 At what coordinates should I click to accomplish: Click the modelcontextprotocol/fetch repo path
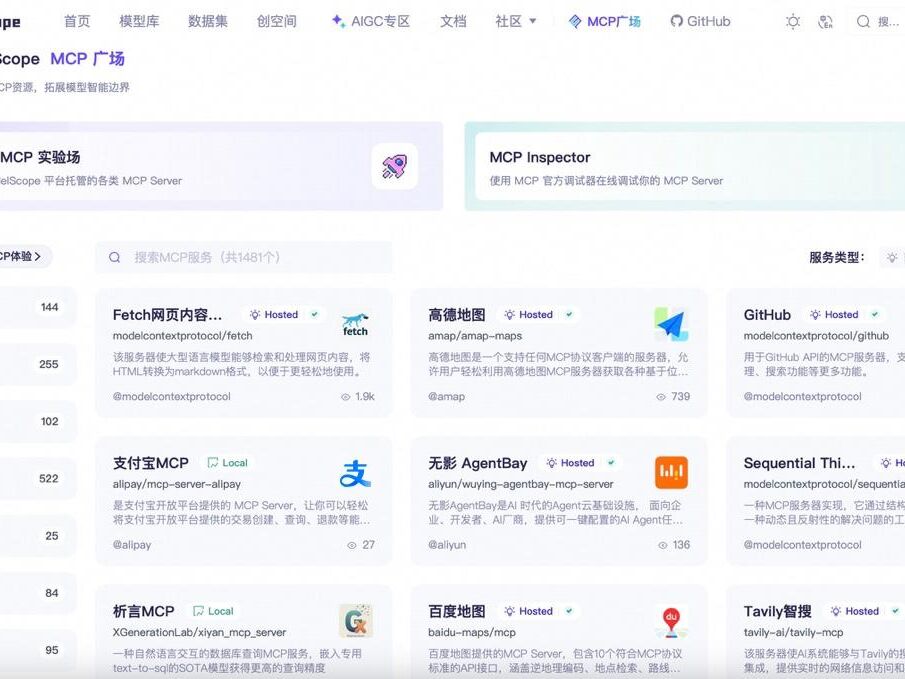182,335
